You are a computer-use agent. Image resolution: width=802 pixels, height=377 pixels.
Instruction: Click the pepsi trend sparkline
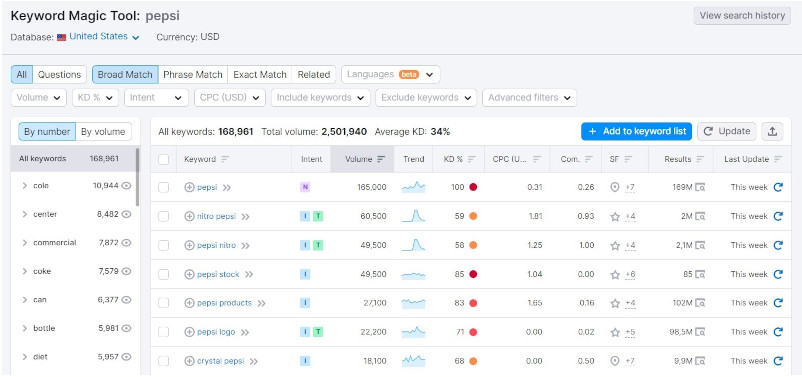click(413, 187)
